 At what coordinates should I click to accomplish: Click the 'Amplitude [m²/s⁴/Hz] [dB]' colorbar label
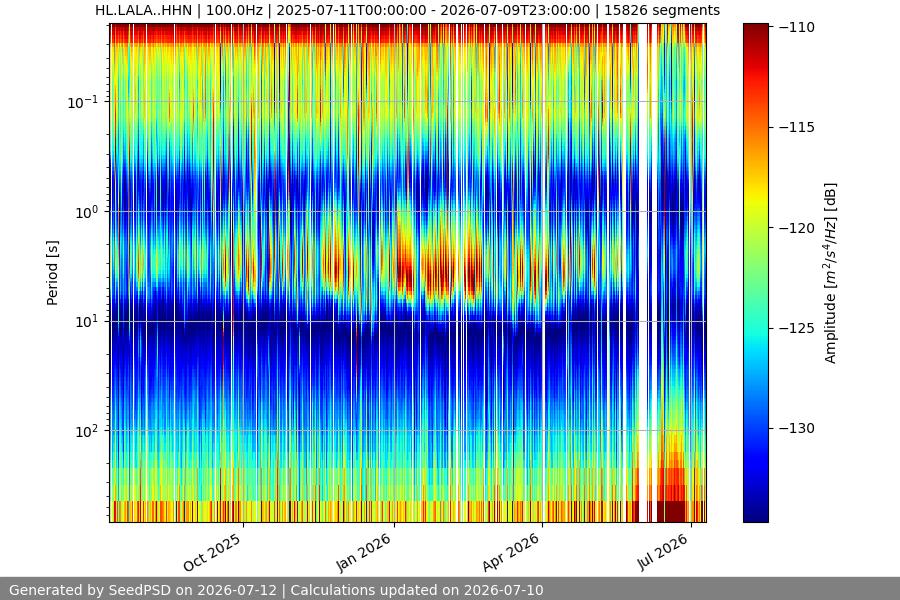click(831, 273)
